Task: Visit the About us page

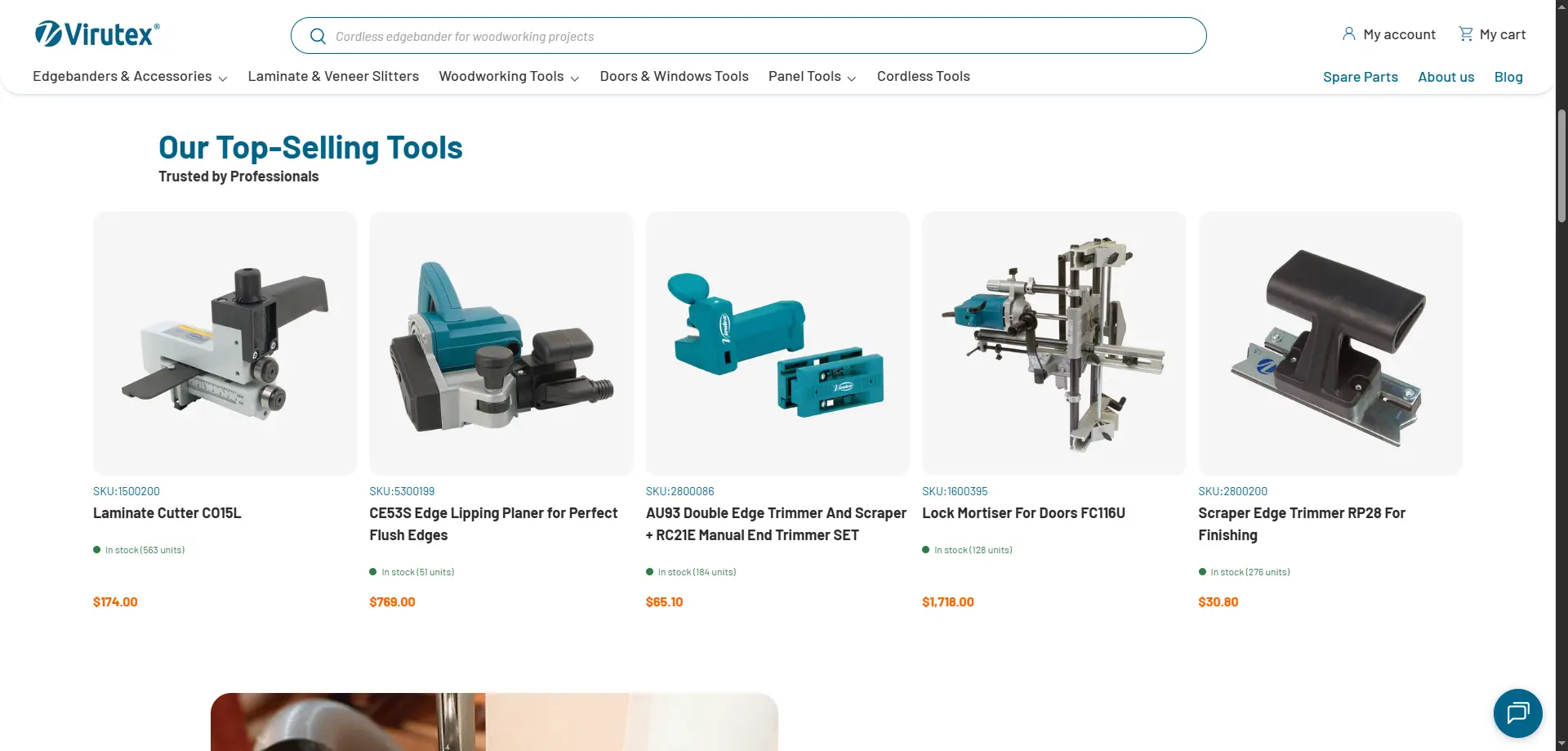Action: point(1445,77)
